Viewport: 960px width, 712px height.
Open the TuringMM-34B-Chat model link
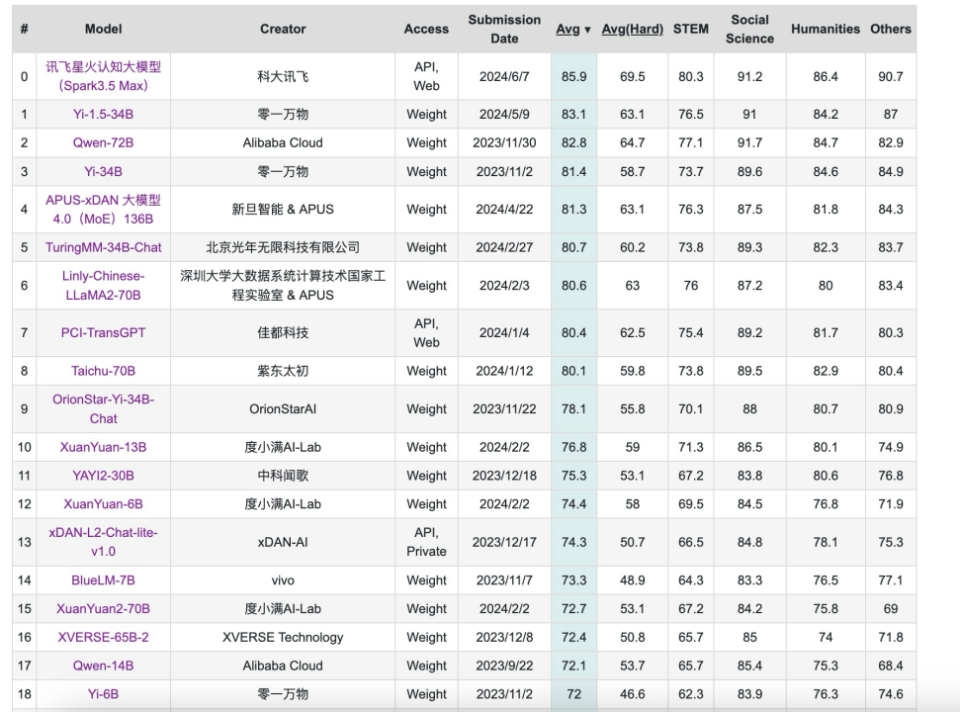point(101,247)
